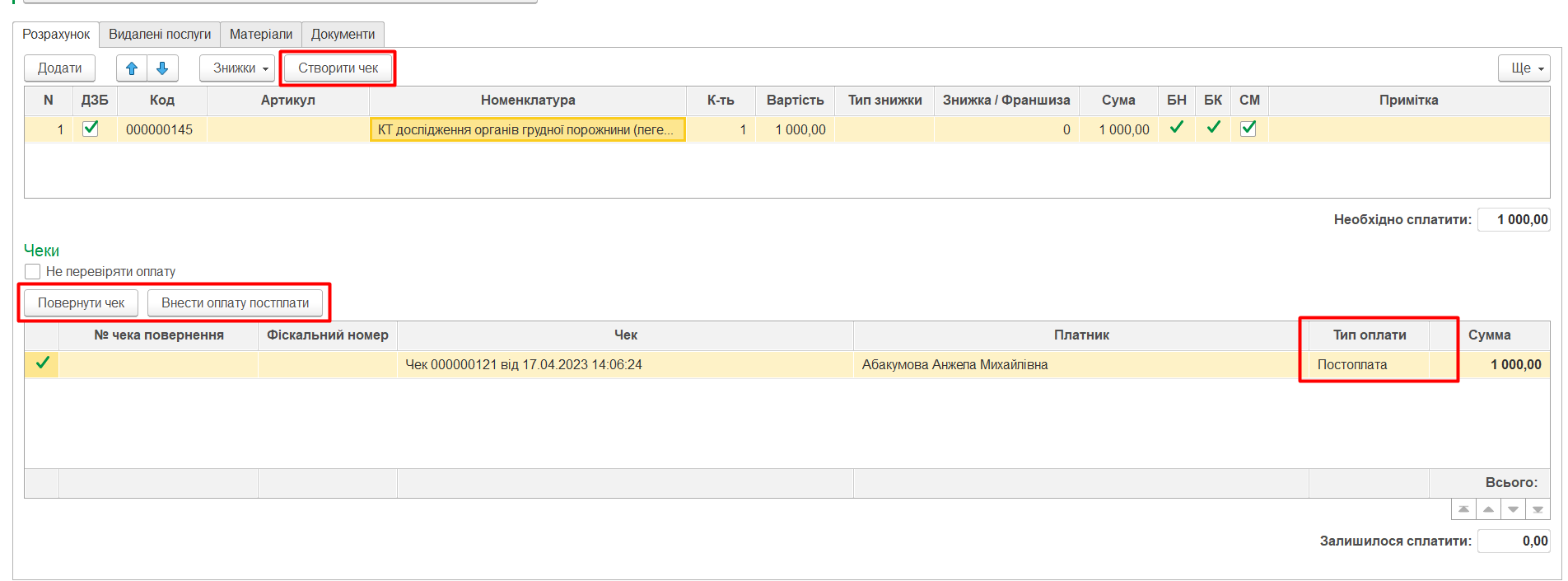Click the Необхідно сплатити amount field
This screenshot has height=581, width=1568.
click(1514, 220)
